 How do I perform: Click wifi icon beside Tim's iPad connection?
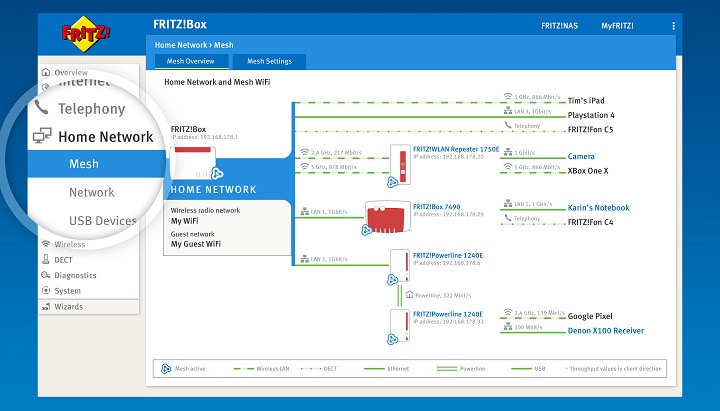pyautogui.click(x=508, y=96)
